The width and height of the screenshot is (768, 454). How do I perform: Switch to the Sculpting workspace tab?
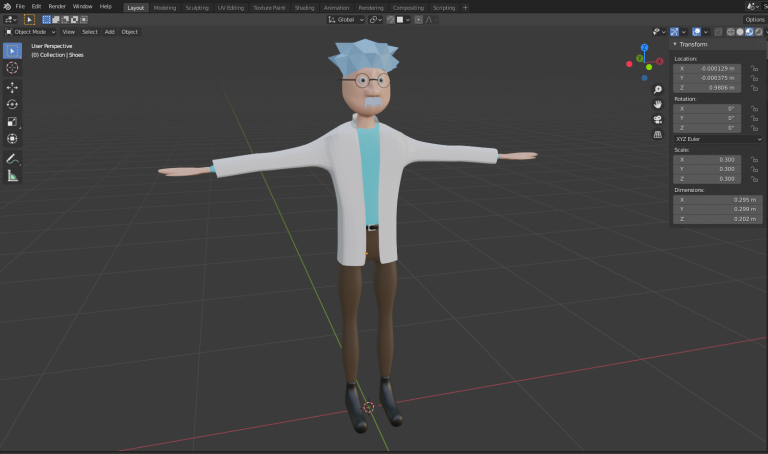tap(197, 8)
